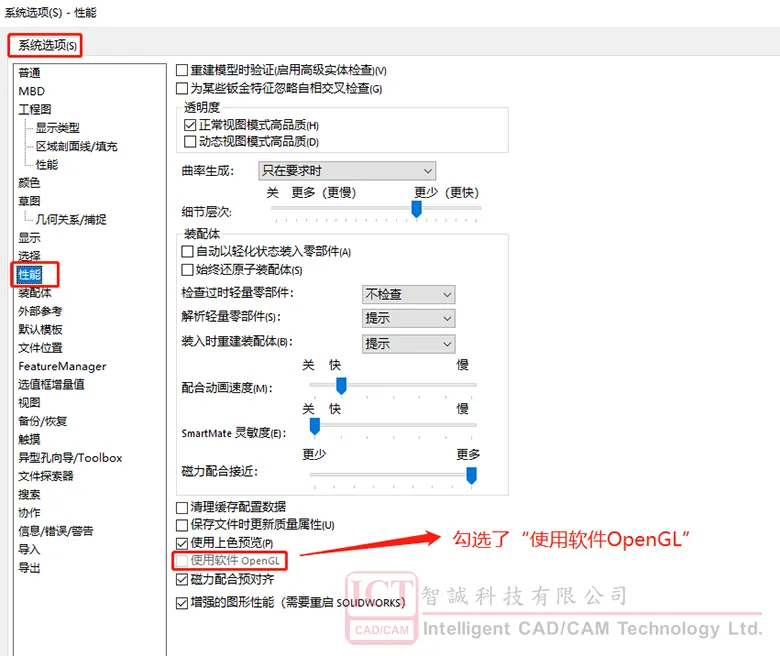Open the 颜色 category

click(x=29, y=183)
